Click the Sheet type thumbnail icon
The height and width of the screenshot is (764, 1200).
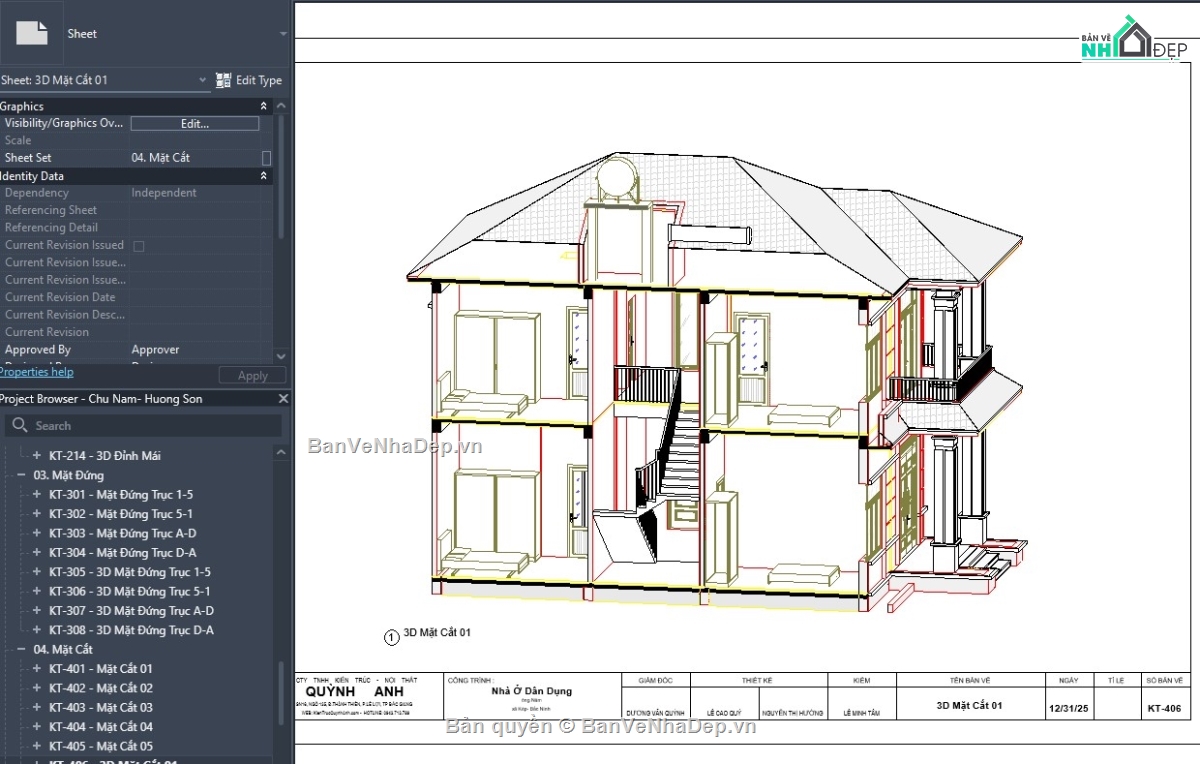pos(31,33)
